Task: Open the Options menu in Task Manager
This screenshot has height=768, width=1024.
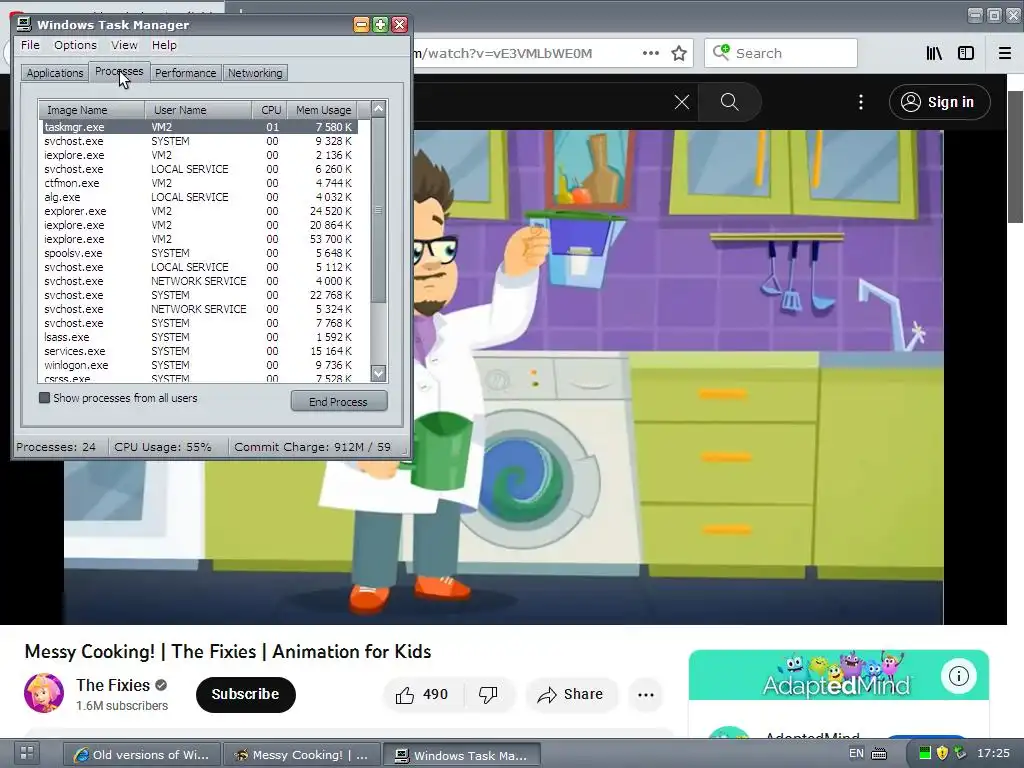Action: point(75,45)
